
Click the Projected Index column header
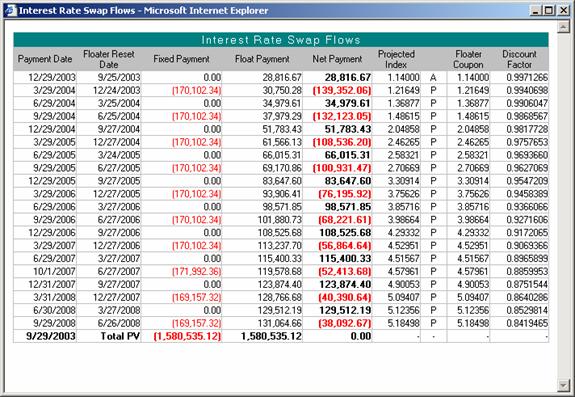click(x=396, y=59)
